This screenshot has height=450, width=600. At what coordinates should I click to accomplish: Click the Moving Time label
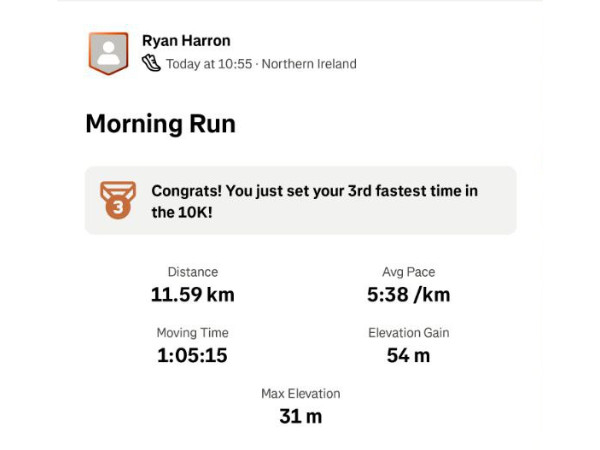coord(193,333)
